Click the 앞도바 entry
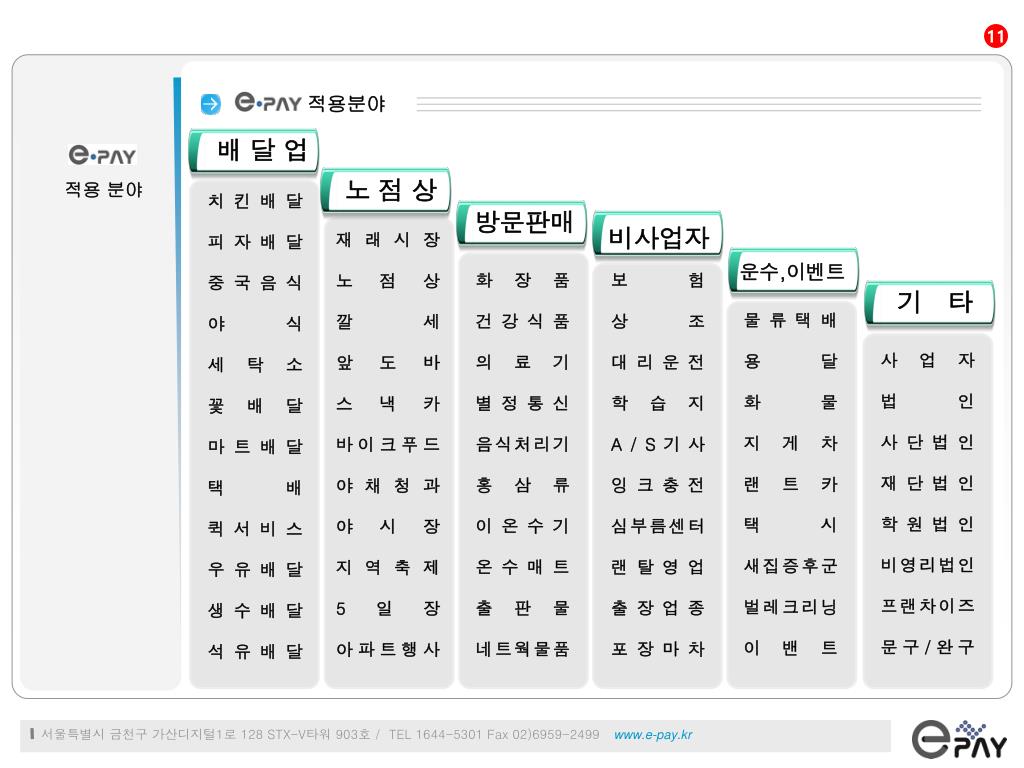The height and width of the screenshot is (768, 1024). coord(388,362)
